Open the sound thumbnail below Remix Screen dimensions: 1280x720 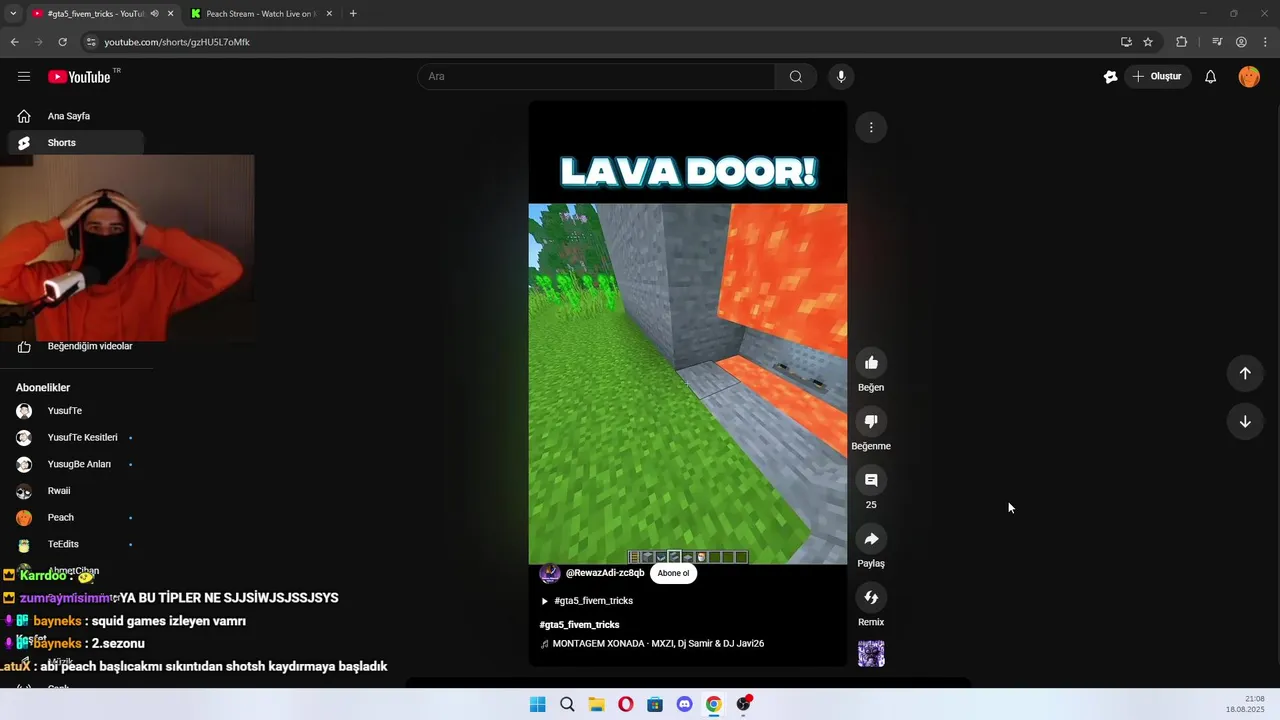click(x=871, y=654)
